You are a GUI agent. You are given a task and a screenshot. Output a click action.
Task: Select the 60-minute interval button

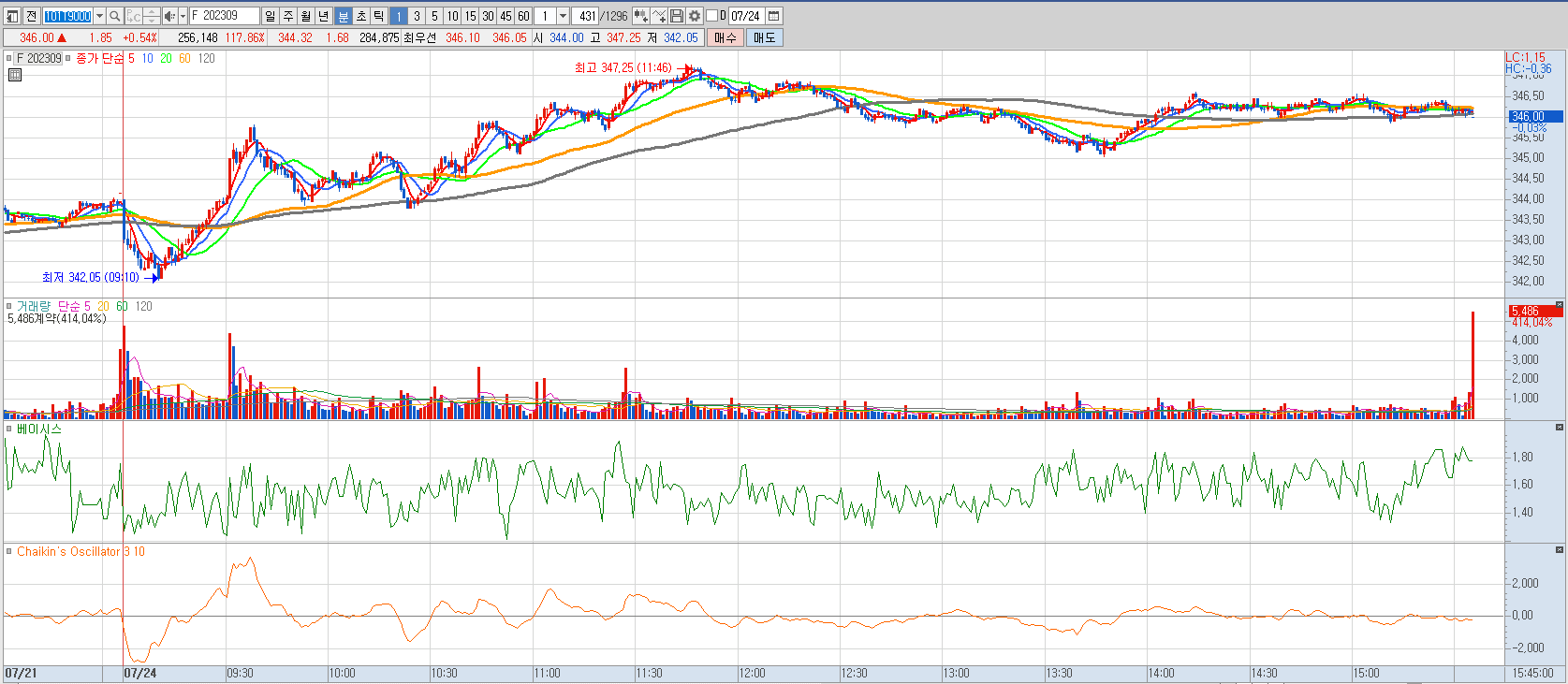[x=523, y=16]
